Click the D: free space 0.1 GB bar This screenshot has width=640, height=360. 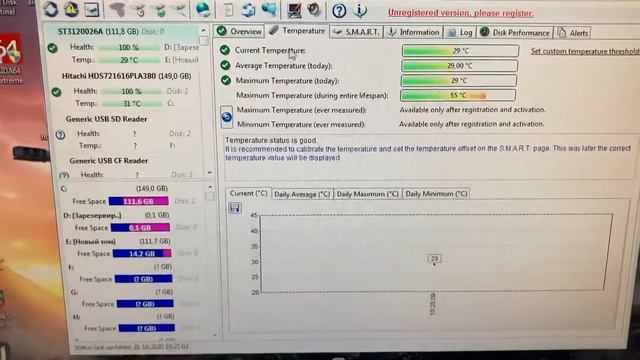140,227
